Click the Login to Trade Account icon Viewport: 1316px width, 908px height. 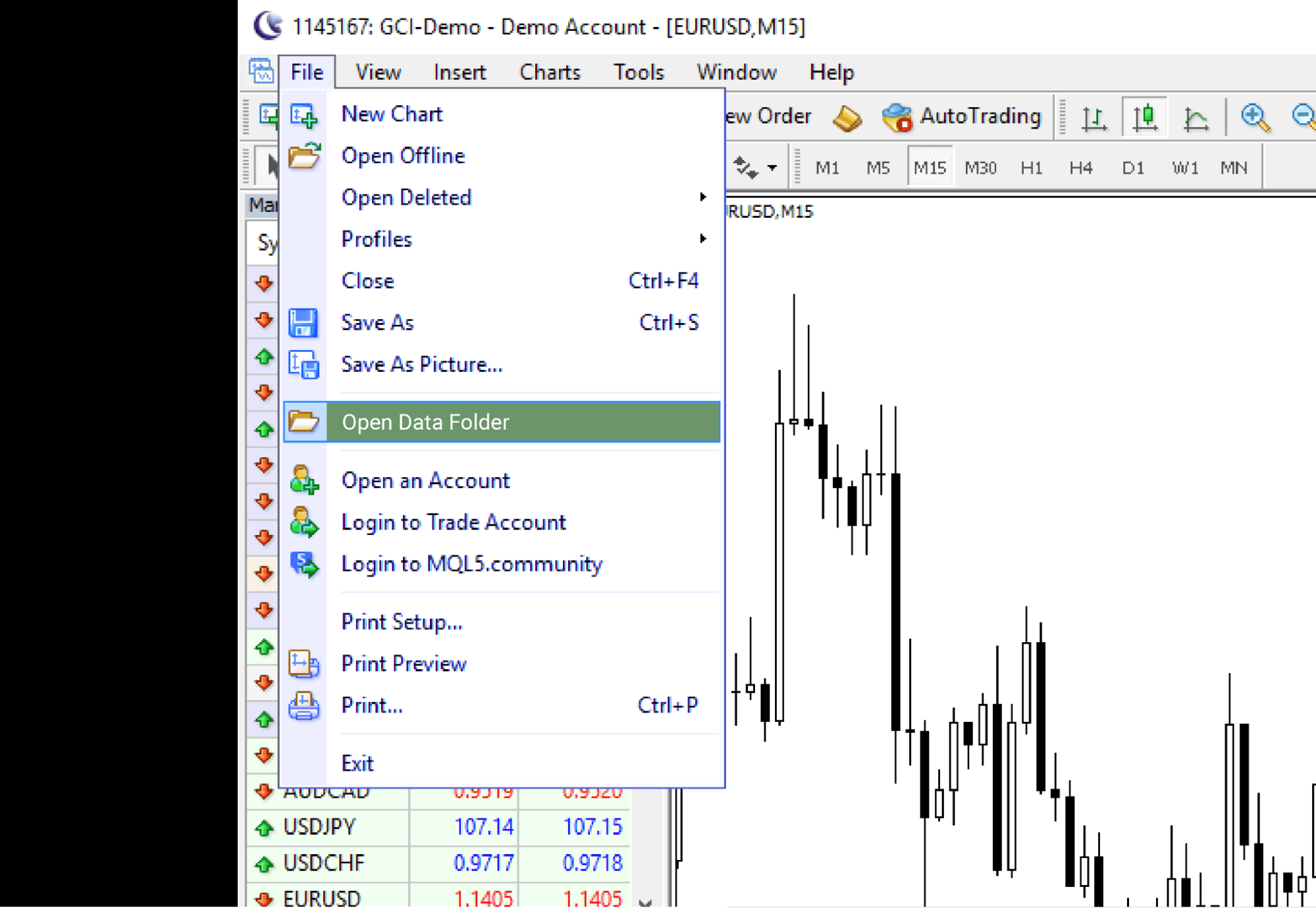303,522
